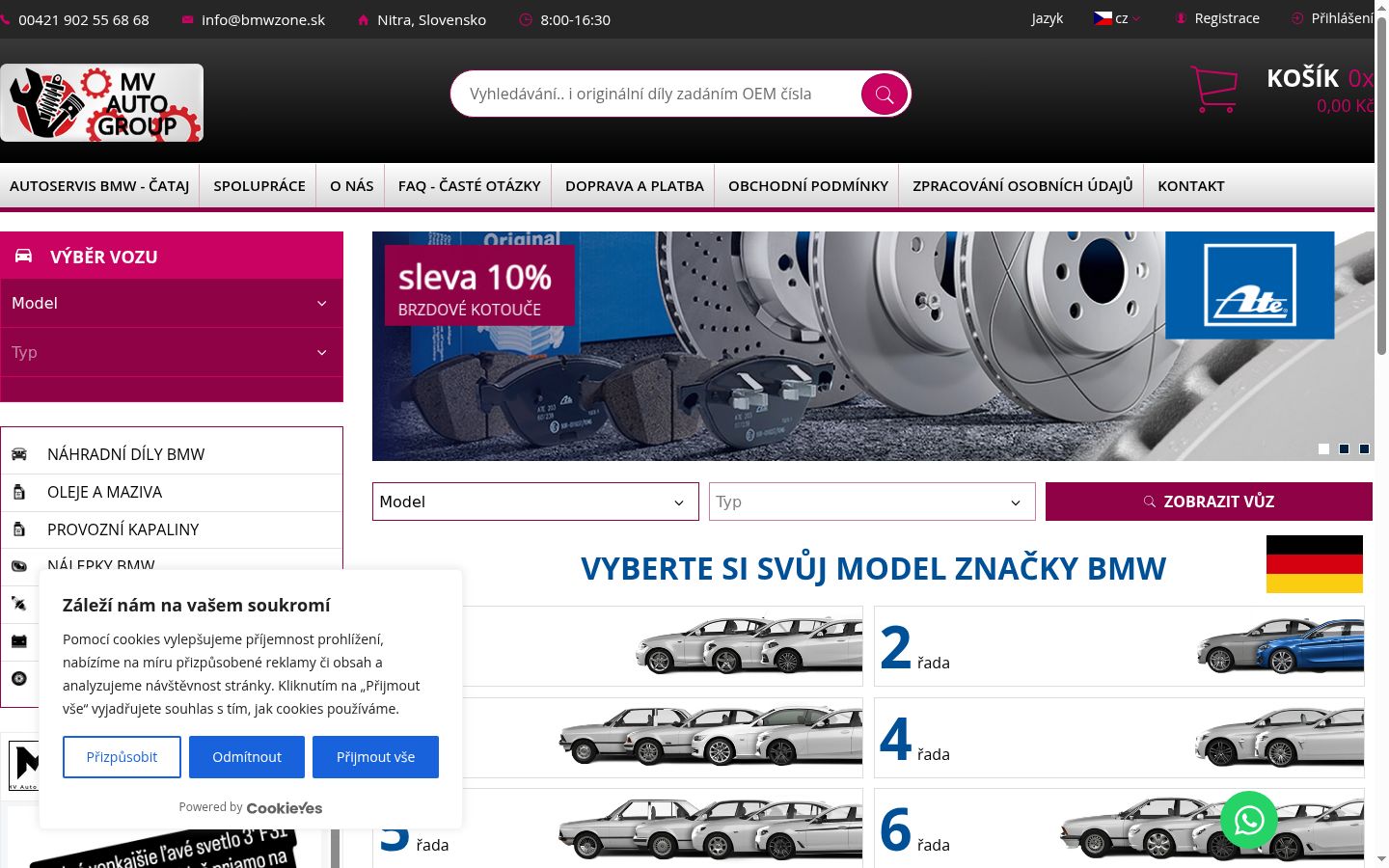The image size is (1389, 868).
Task: Select second banner slide indicator
Action: (x=1344, y=448)
